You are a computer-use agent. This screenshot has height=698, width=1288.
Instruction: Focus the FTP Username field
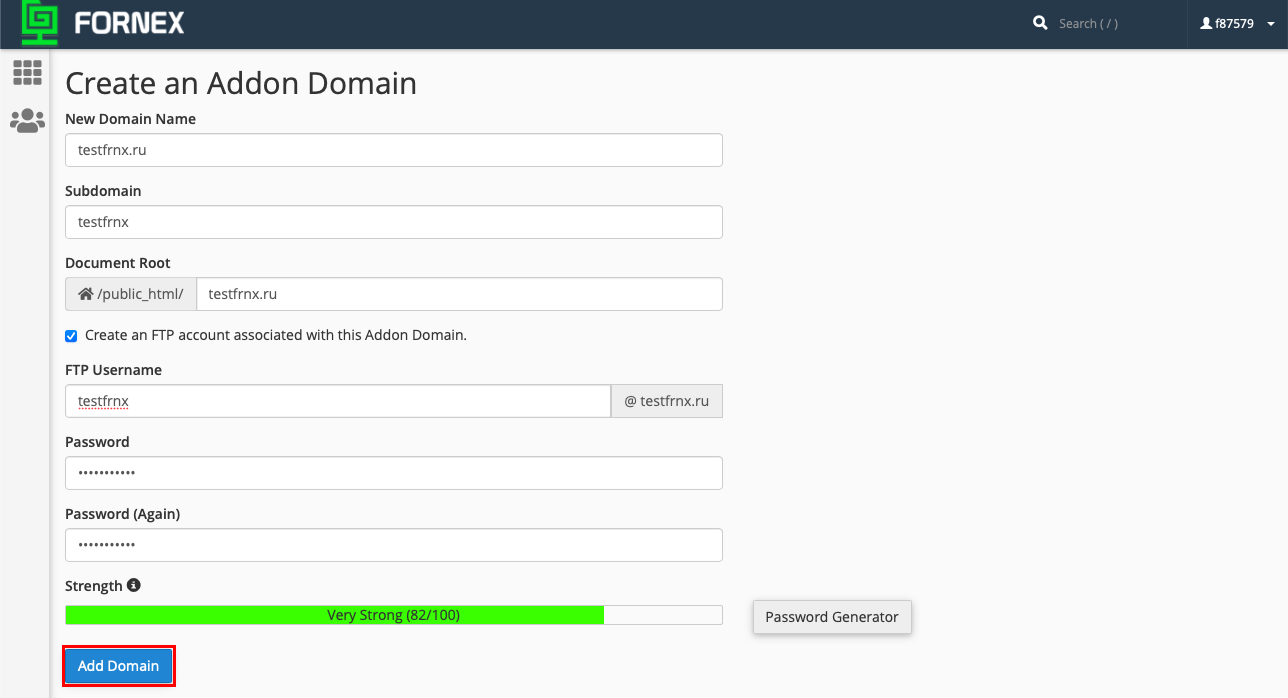(x=338, y=401)
